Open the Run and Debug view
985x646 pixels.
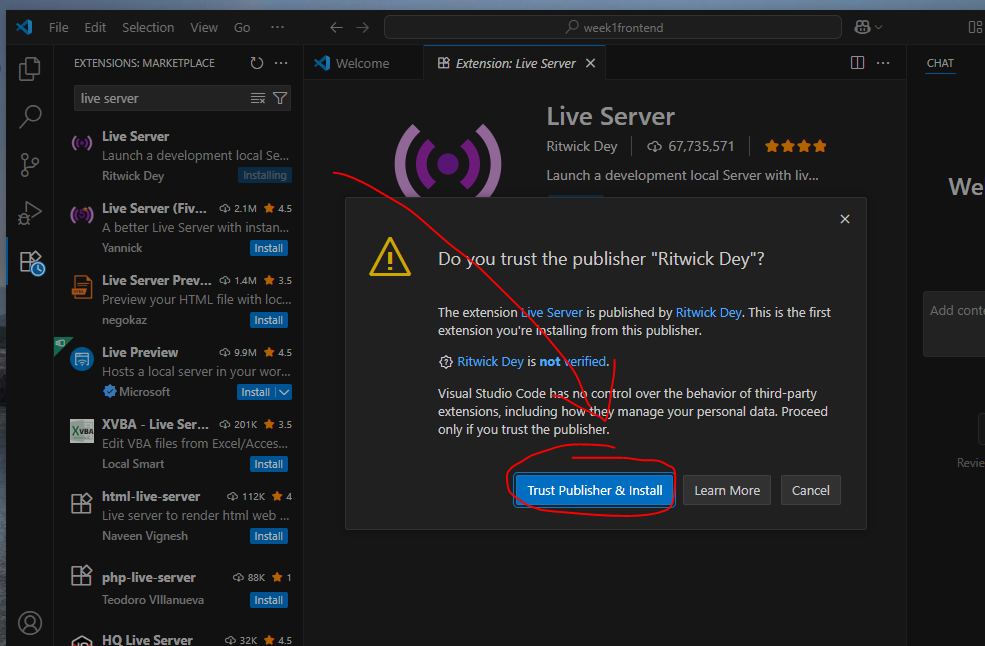[30, 213]
